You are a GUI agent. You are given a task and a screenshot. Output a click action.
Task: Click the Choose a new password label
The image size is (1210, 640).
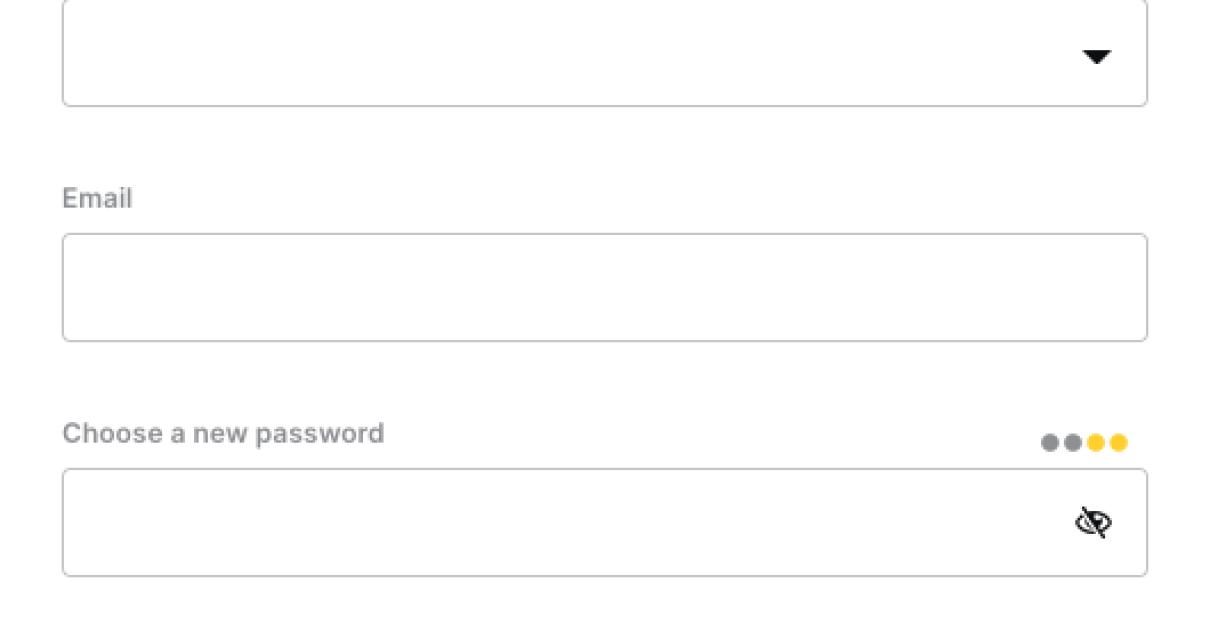[223, 433]
